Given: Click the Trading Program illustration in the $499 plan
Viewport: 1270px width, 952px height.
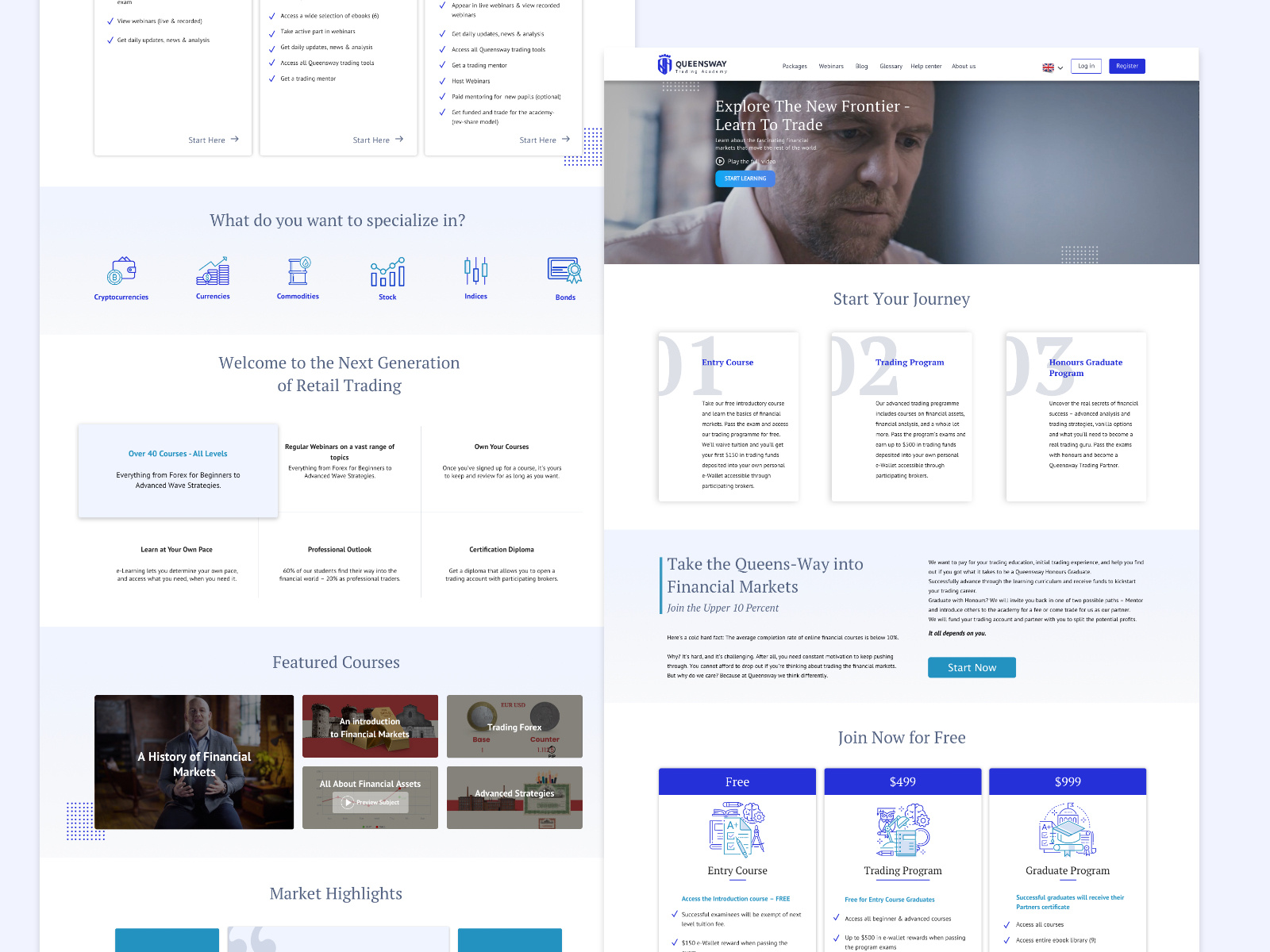Looking at the screenshot, I should [x=903, y=830].
